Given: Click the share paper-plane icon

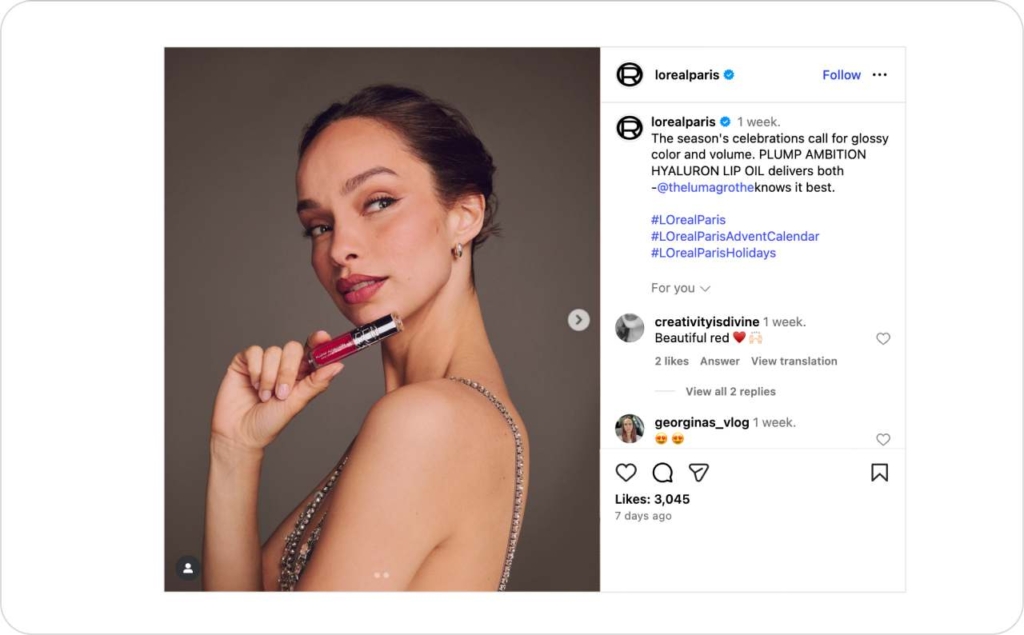Looking at the screenshot, I should 699,472.
